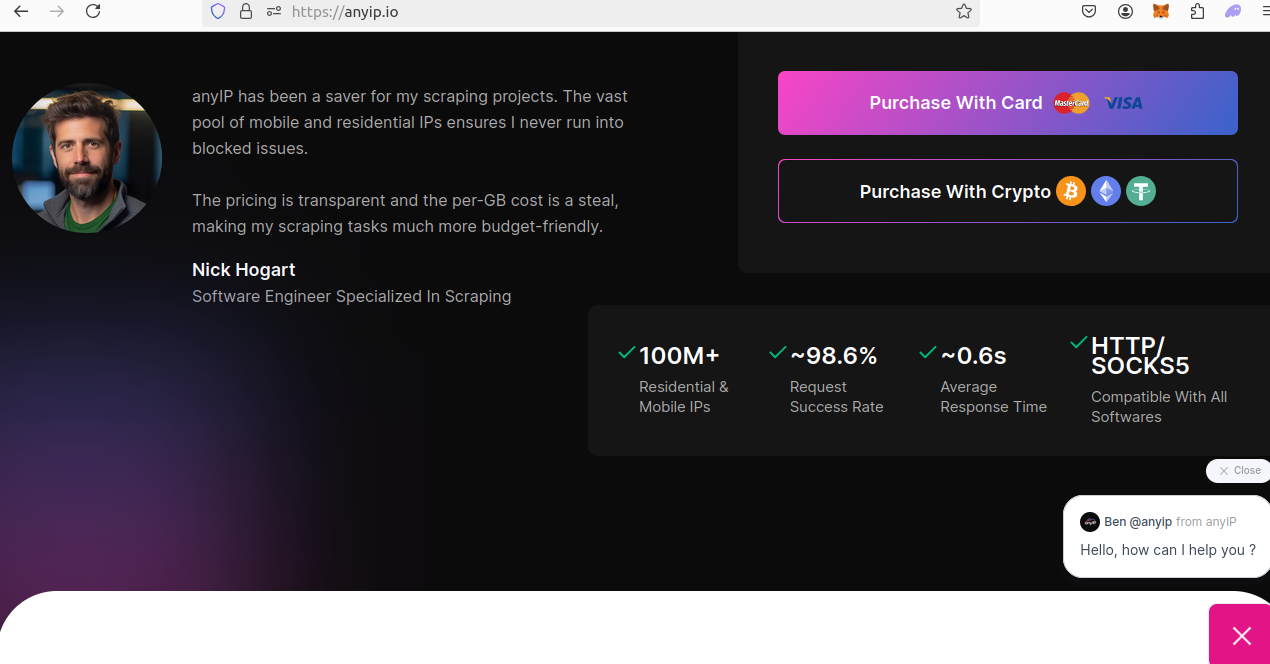The height and width of the screenshot is (664, 1270).
Task: Click the address bar URL field
Action: click(x=600, y=12)
